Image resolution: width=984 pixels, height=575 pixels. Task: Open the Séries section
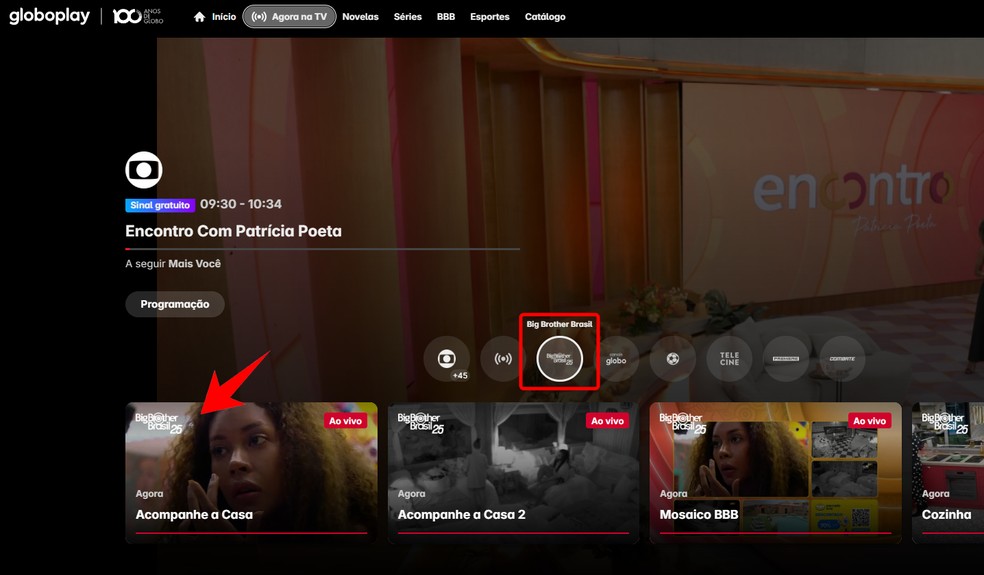(x=407, y=17)
